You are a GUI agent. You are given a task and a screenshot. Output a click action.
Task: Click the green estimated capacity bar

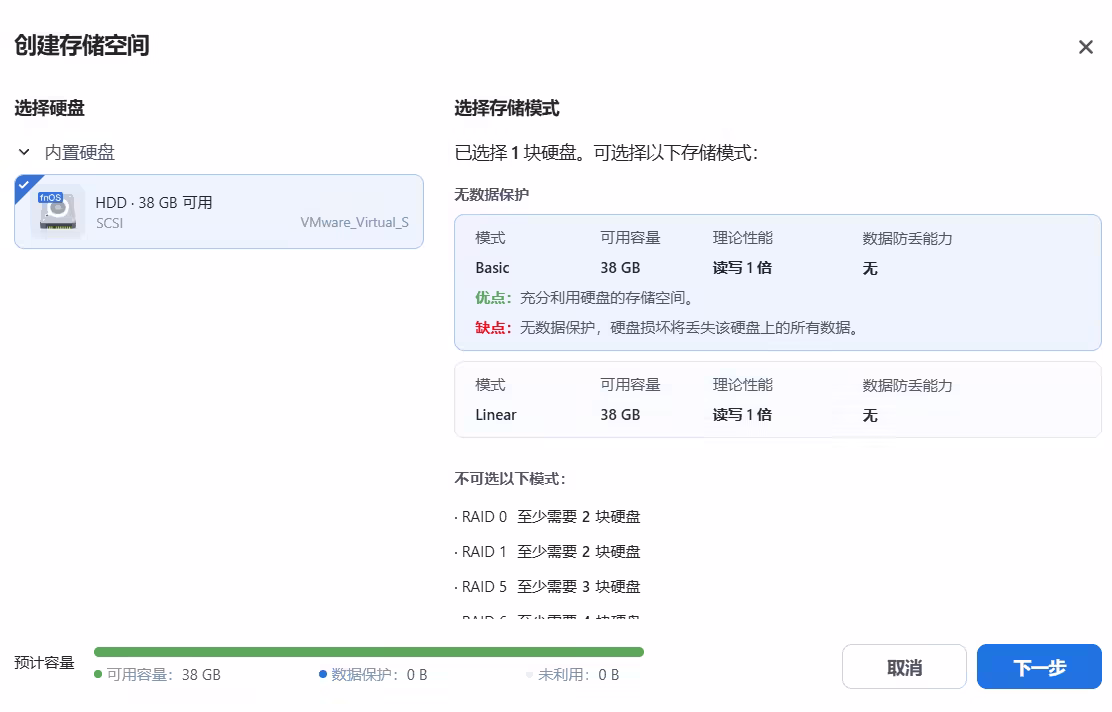click(x=369, y=652)
